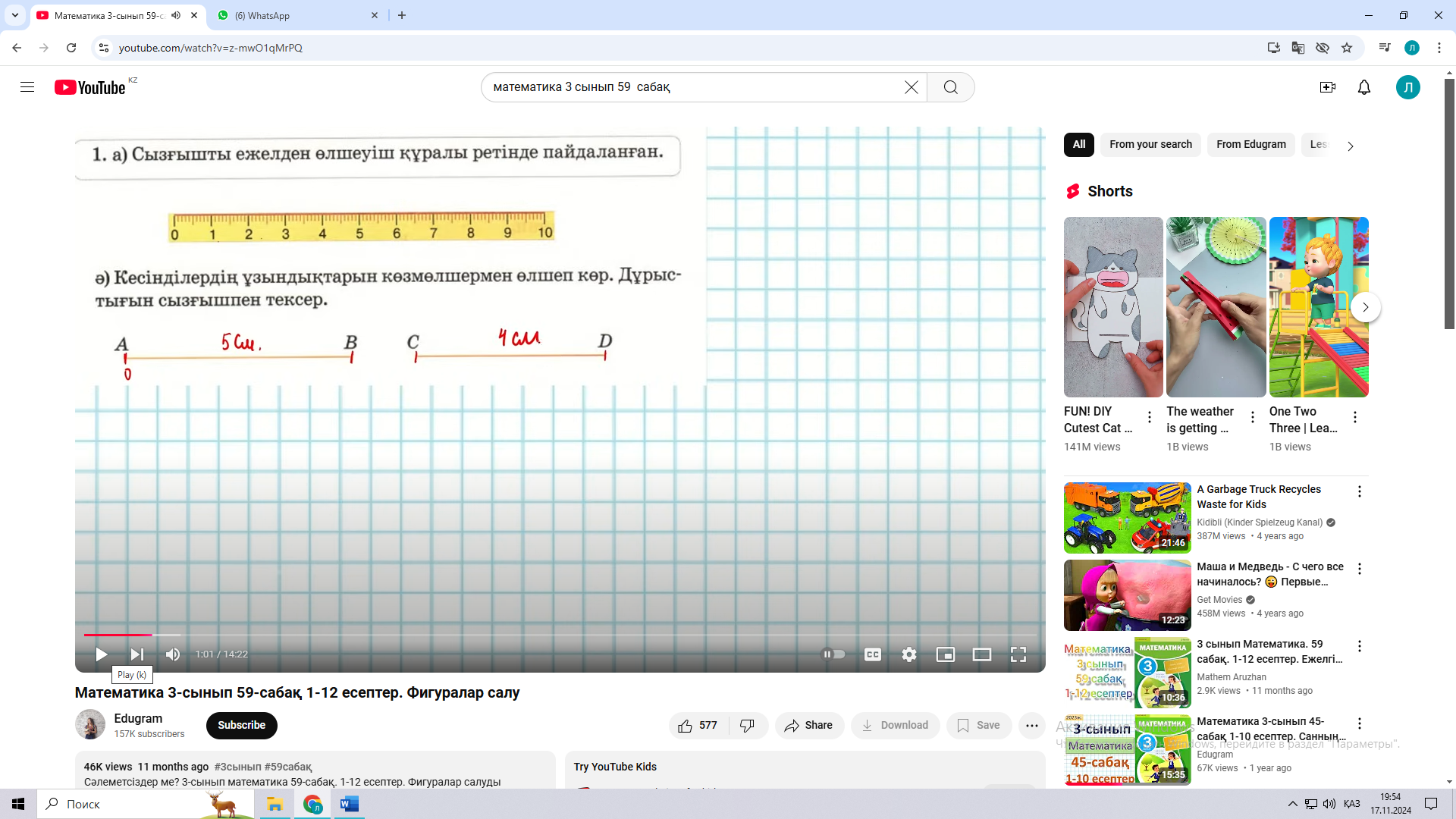Image resolution: width=1456 pixels, height=819 pixels.
Task: Open YouTube notifications bell
Action: [x=1363, y=87]
